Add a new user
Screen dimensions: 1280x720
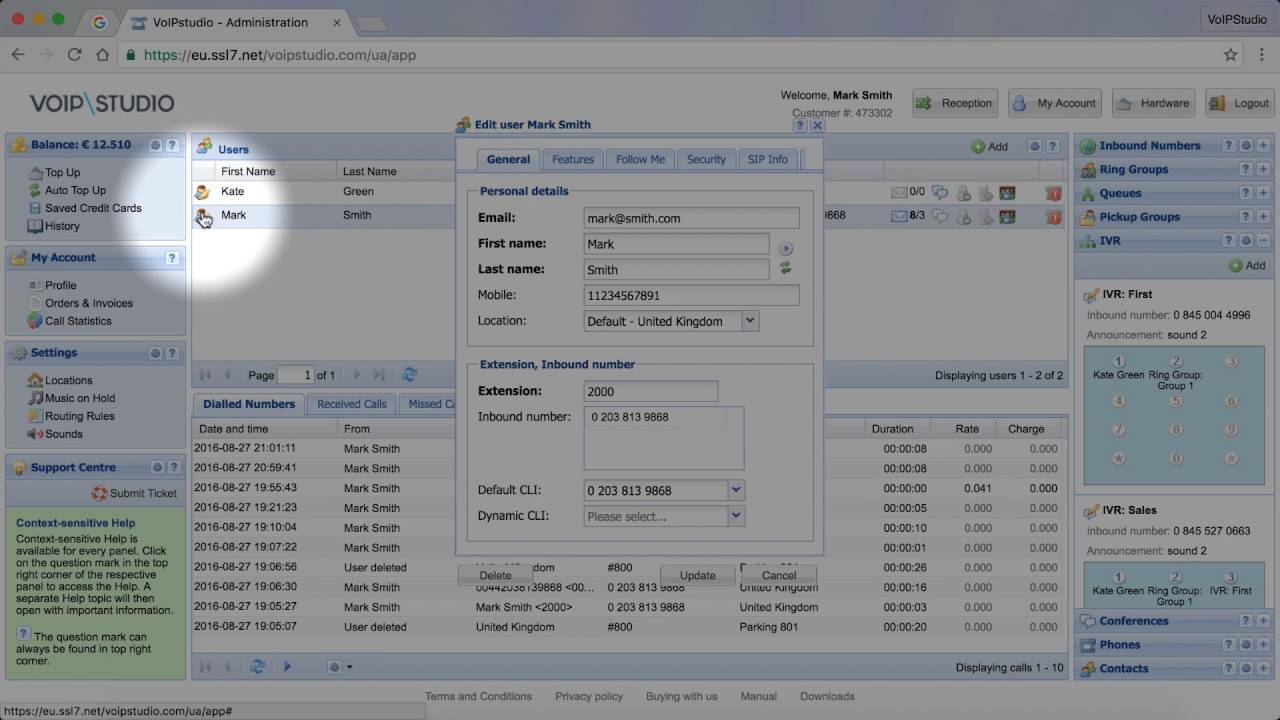(x=990, y=147)
